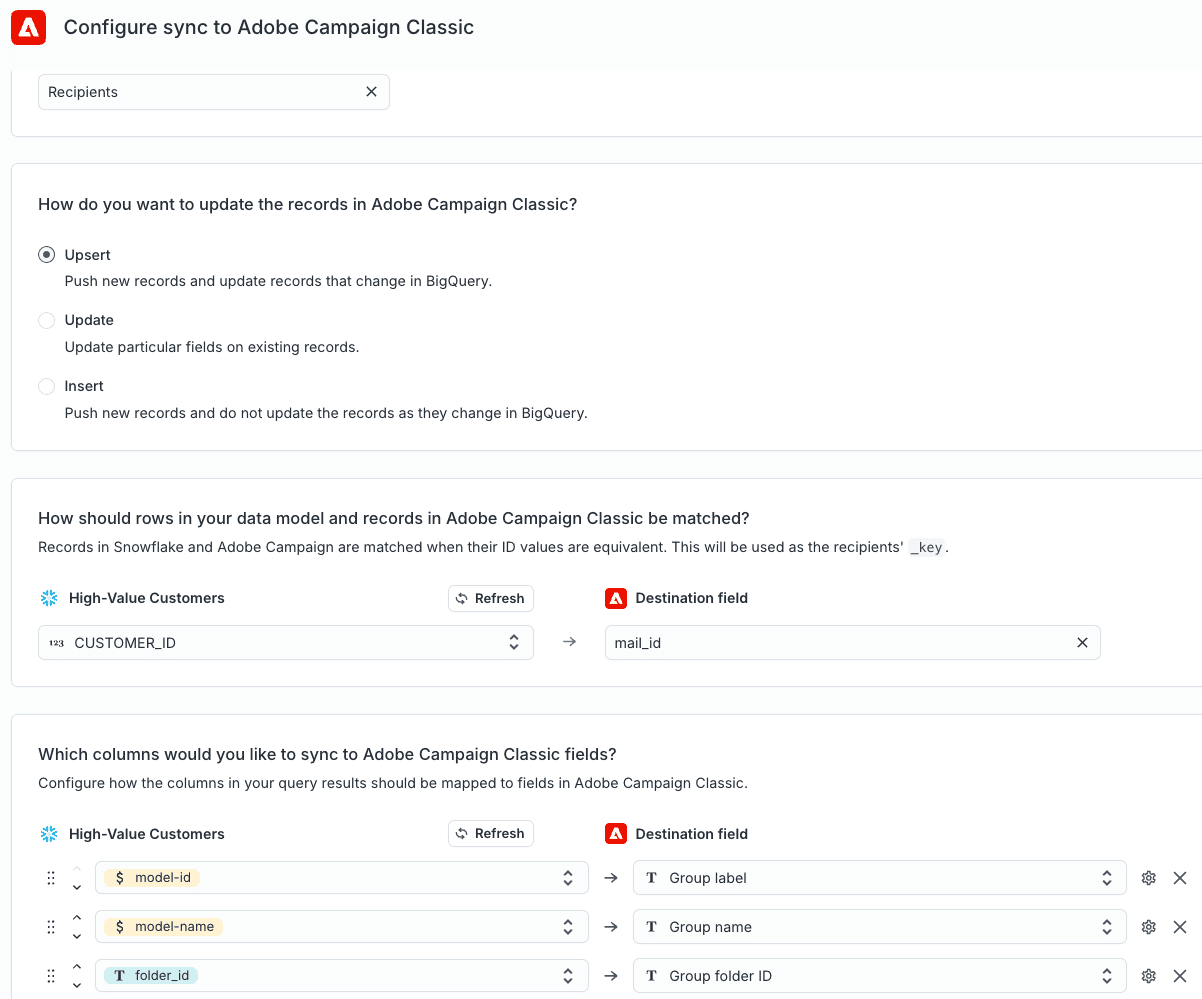Select the Insert sync mode
Viewport: 1202px width, 999px height.
click(47, 386)
